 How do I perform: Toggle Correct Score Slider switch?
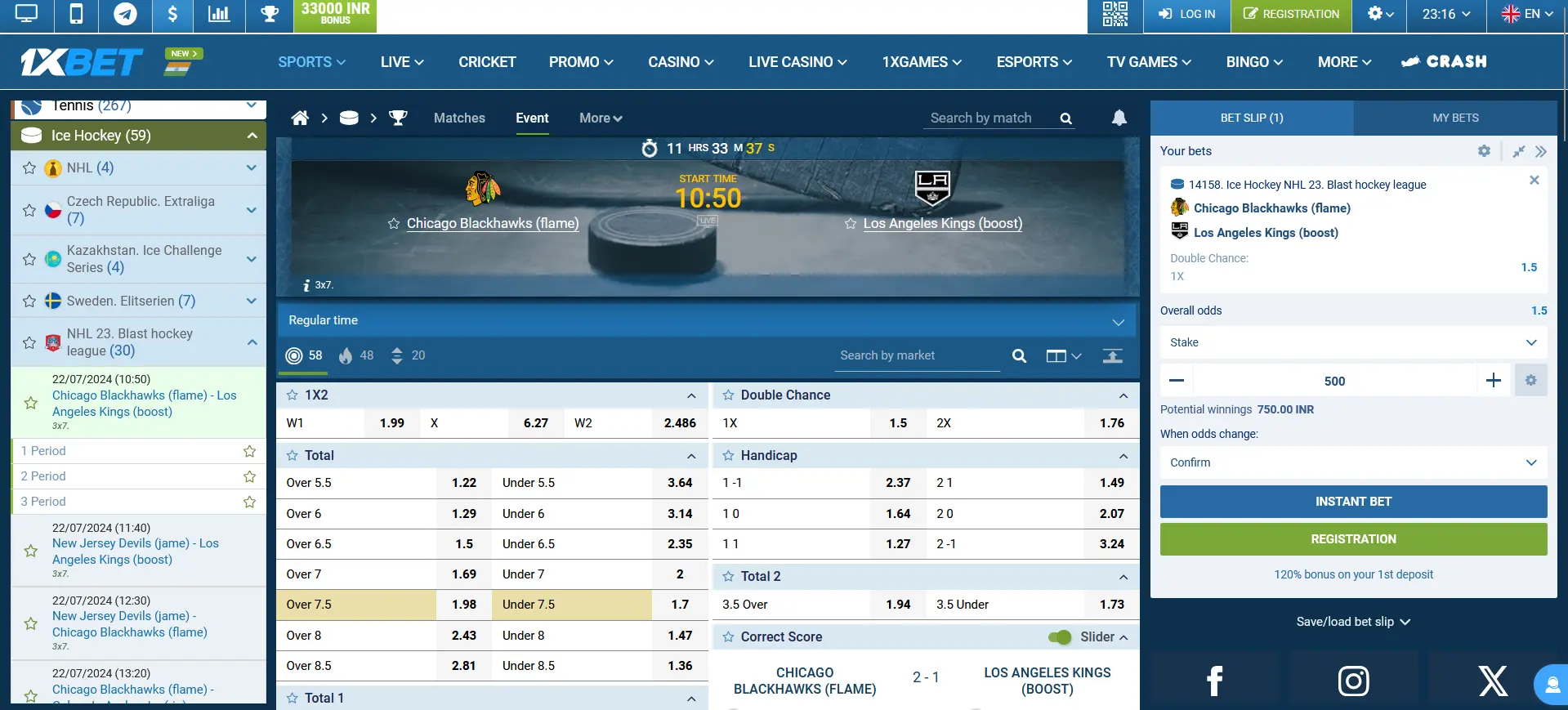click(x=1060, y=637)
